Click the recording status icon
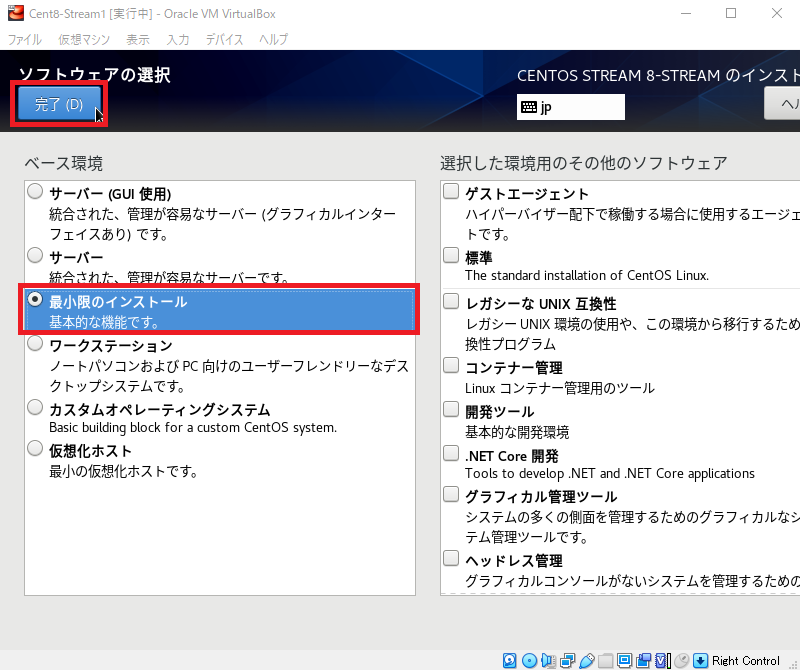 (x=644, y=660)
